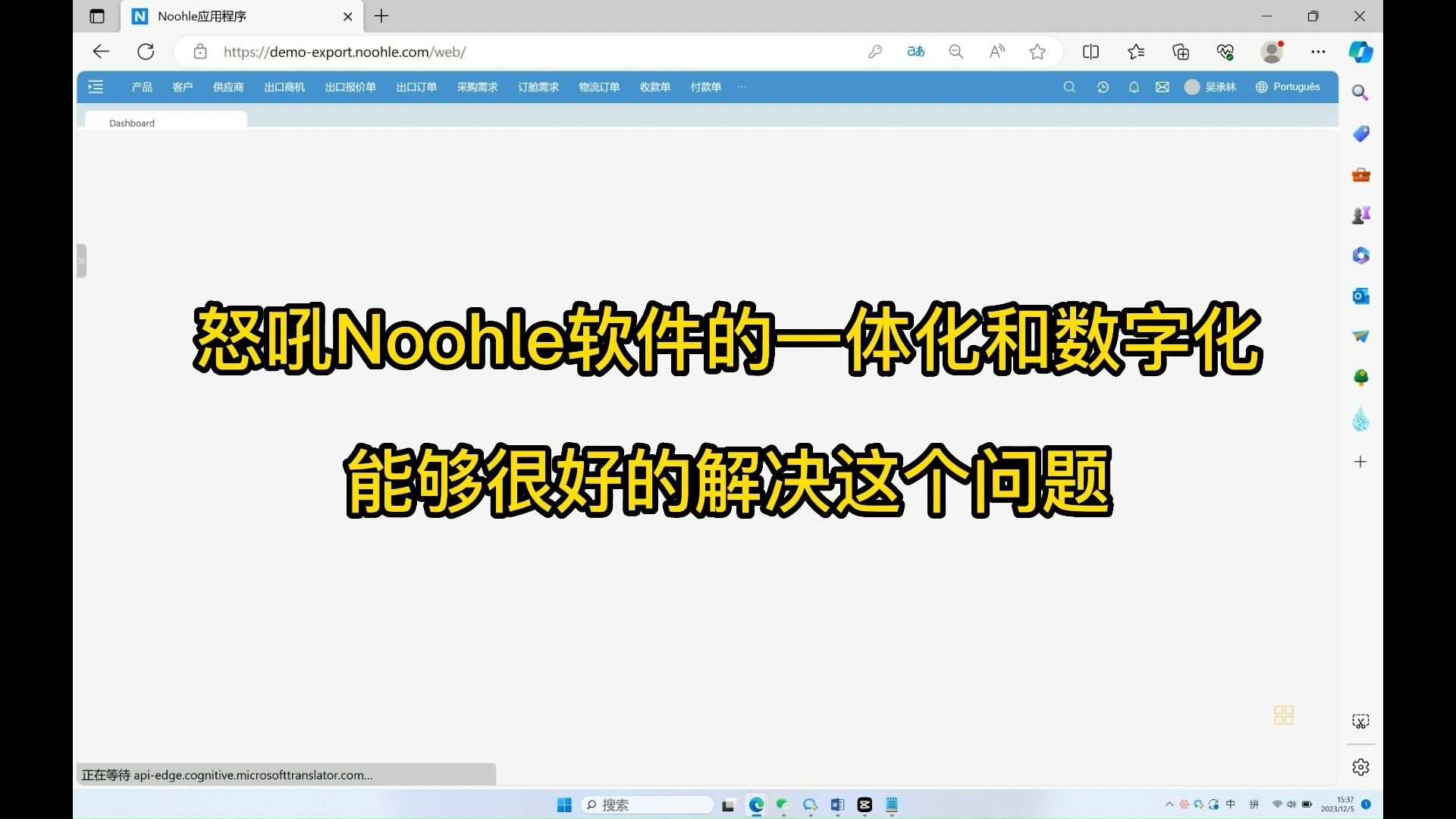Take a screenshot with the Edge capture icon
Screen dimensions: 1456x819
pyautogui.click(x=1360, y=721)
